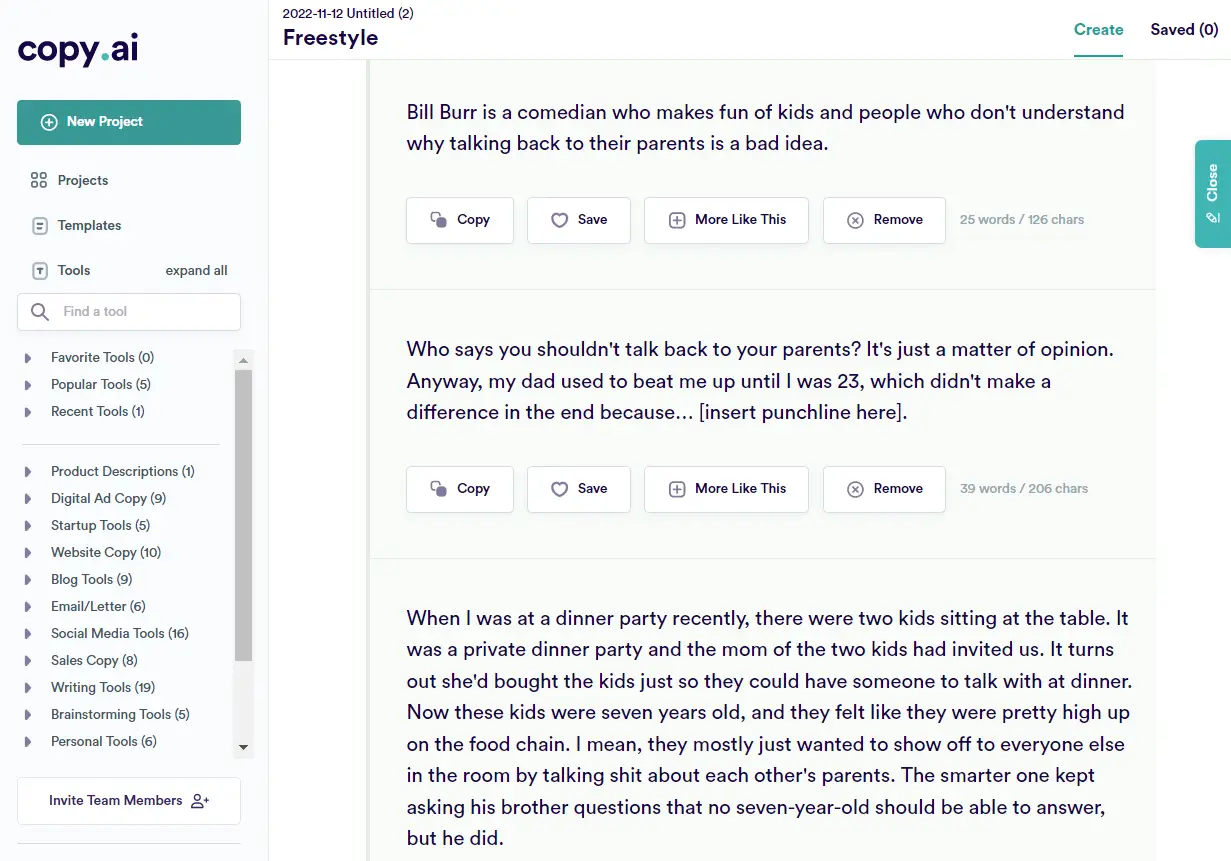Click the magnifier icon in the tool search
Viewport: 1231px width, 861px height.
point(40,311)
